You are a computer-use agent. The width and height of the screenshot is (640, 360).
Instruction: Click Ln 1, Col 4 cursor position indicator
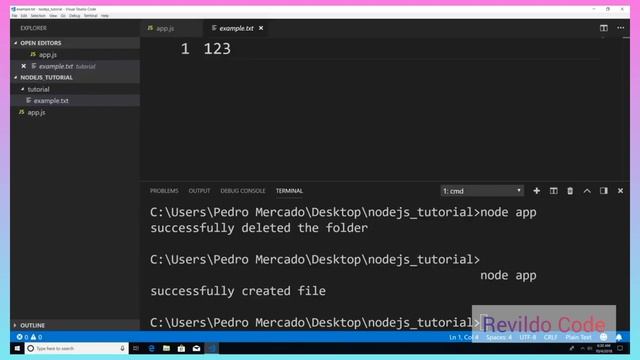point(463,337)
